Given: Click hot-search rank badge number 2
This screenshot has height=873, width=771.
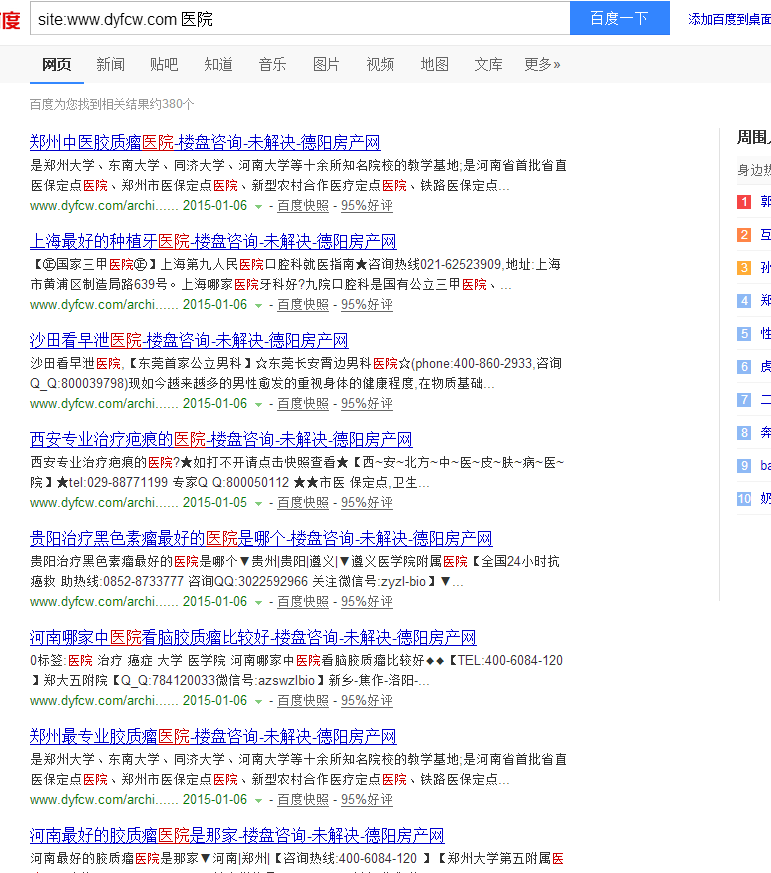Looking at the screenshot, I should pos(744,235).
